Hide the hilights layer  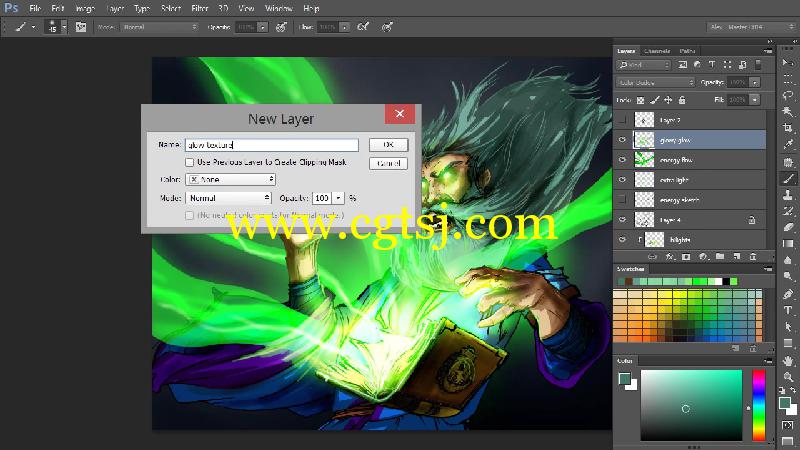622,239
